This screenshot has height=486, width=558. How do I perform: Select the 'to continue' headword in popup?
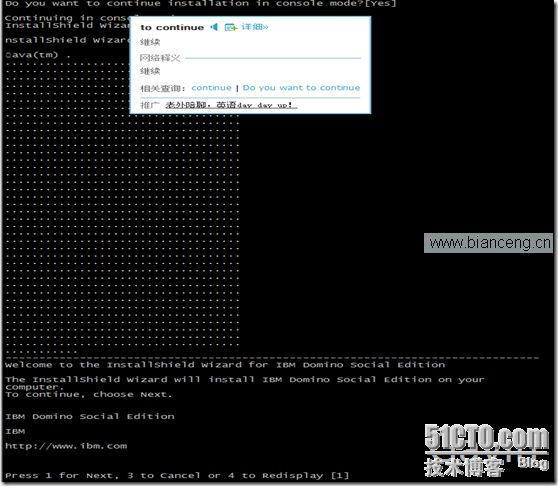coord(172,27)
